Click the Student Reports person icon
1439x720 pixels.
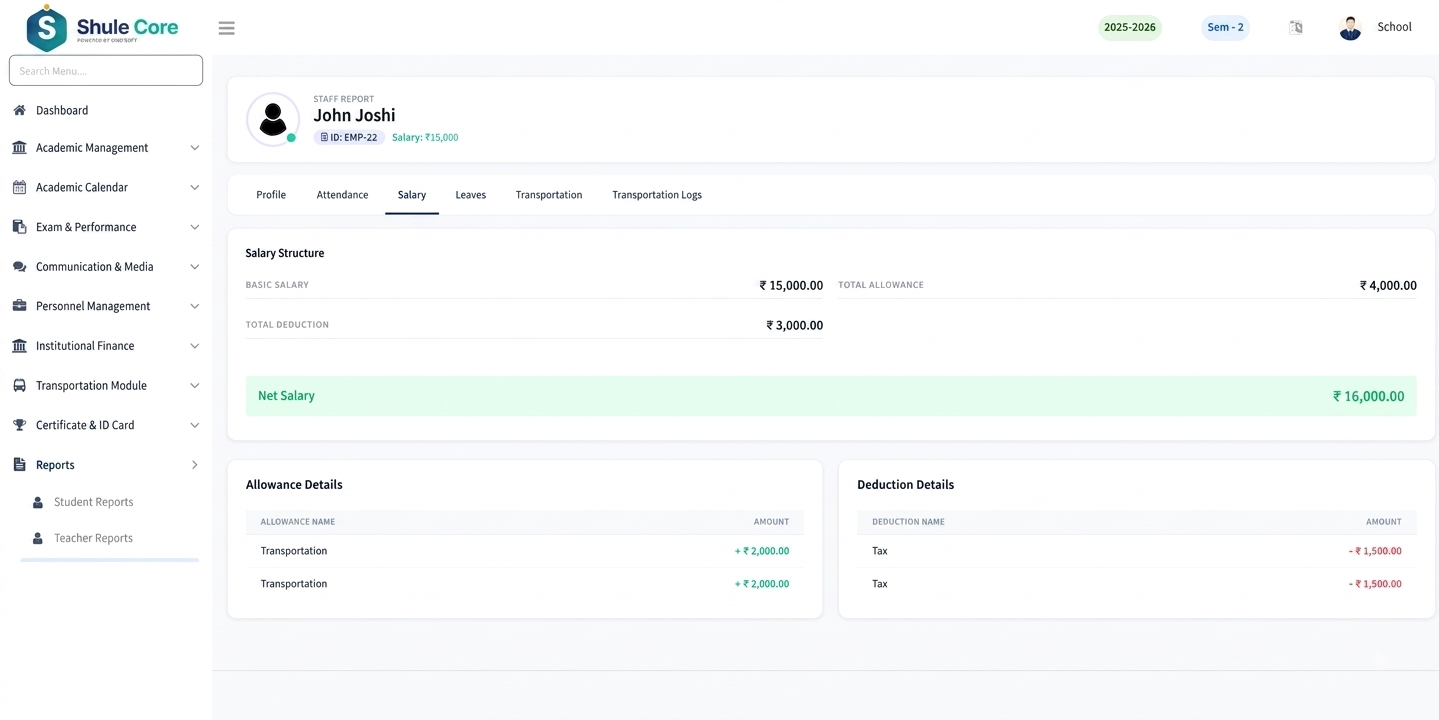38,502
